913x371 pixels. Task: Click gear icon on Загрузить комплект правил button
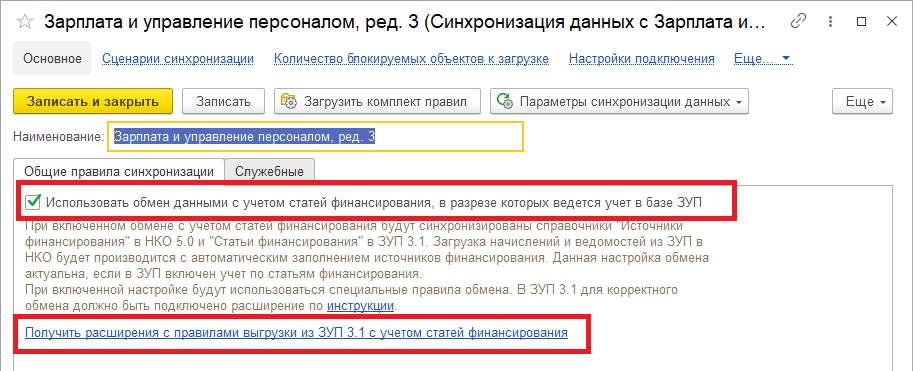click(x=289, y=101)
